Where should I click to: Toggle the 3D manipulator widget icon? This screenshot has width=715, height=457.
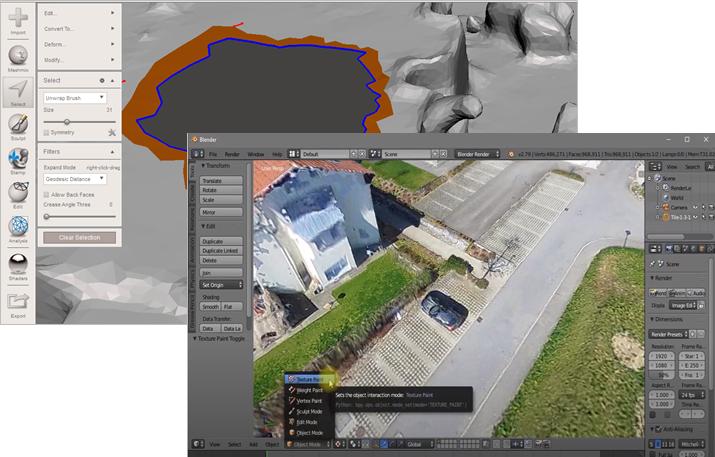click(375, 444)
